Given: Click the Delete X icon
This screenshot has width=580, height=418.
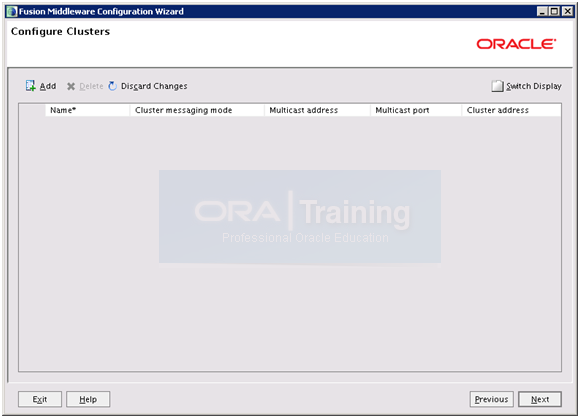Looking at the screenshot, I should click(71, 86).
